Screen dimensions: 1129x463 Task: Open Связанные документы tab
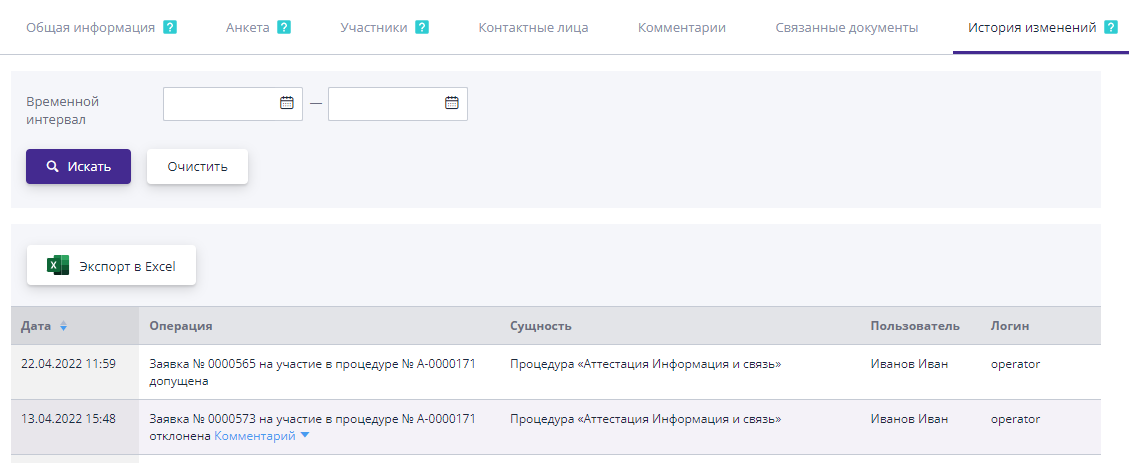(x=846, y=28)
